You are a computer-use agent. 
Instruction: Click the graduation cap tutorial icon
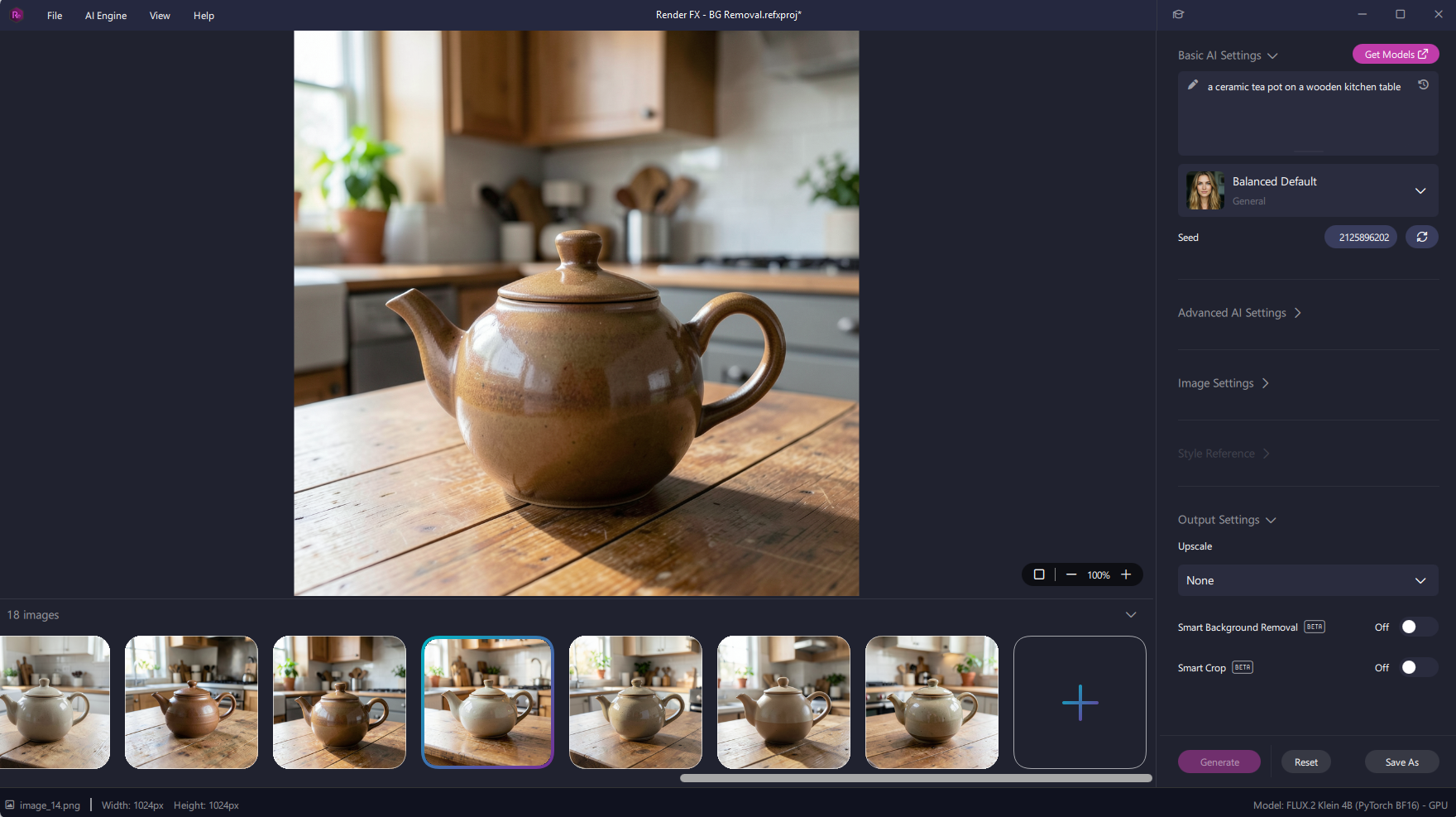(x=1179, y=14)
